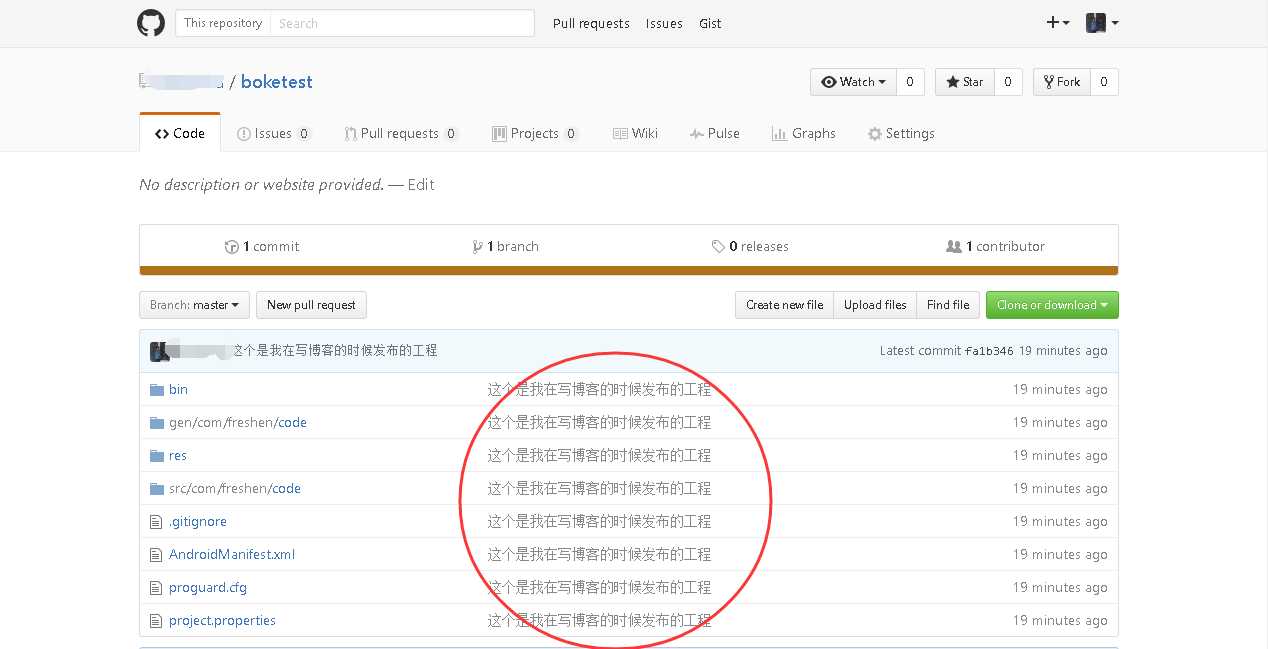This screenshot has height=649, width=1268.
Task: Open the boketest repository link
Action: (x=277, y=82)
